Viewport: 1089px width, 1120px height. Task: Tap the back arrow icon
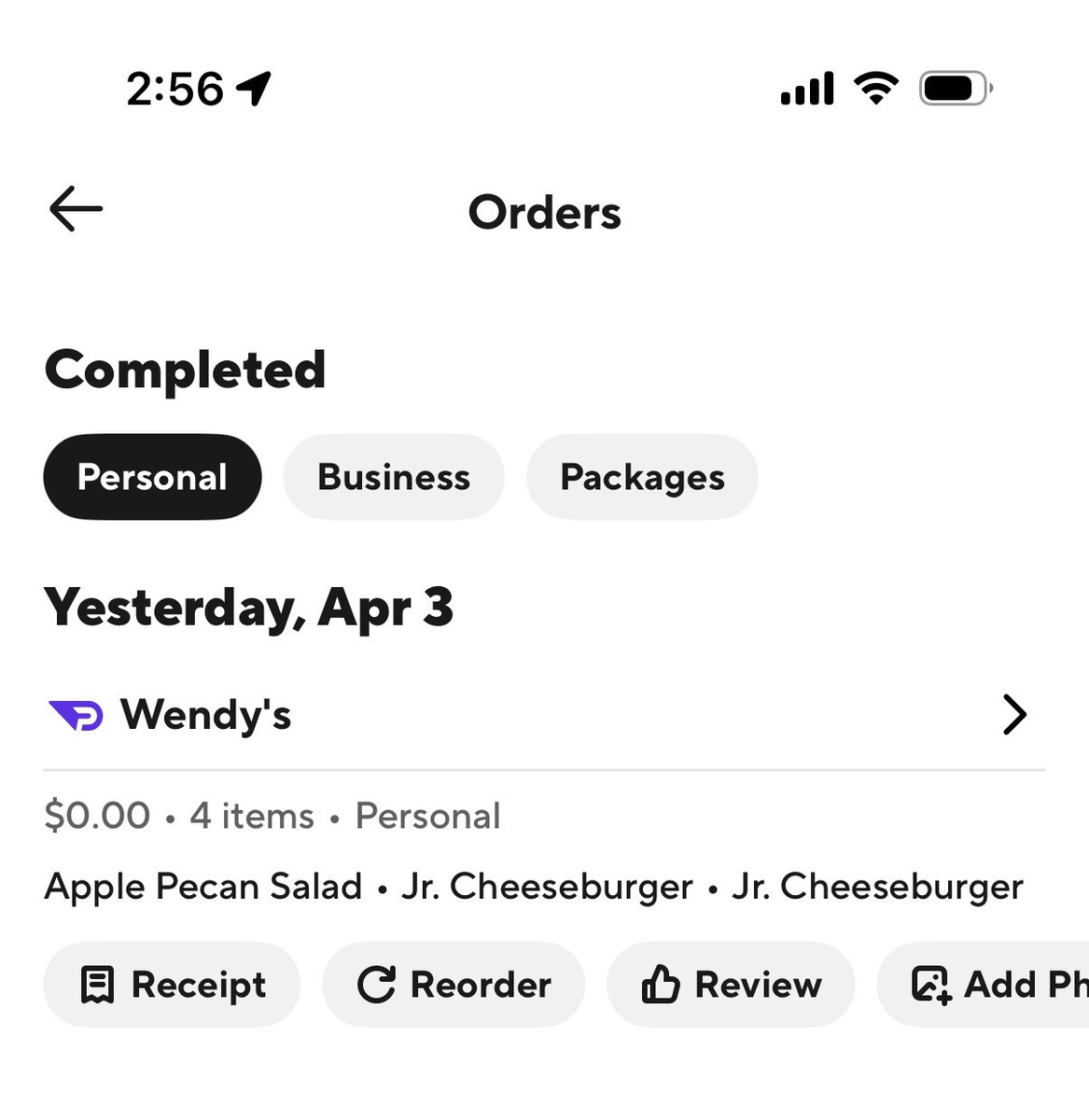click(x=76, y=208)
